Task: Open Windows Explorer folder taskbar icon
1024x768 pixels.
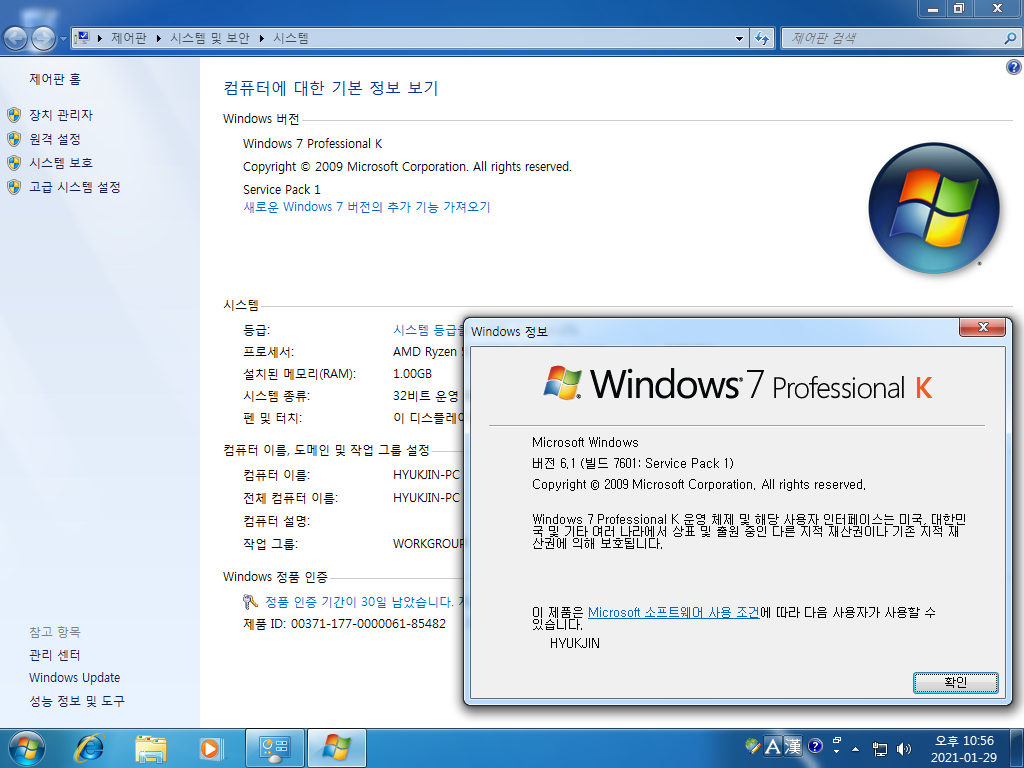Action: coord(150,748)
